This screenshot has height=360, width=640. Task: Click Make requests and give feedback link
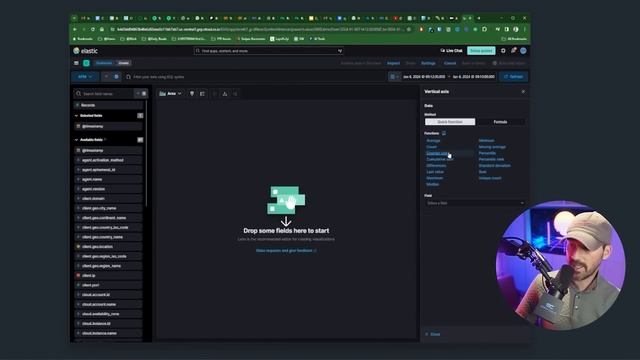pyautogui.click(x=286, y=251)
